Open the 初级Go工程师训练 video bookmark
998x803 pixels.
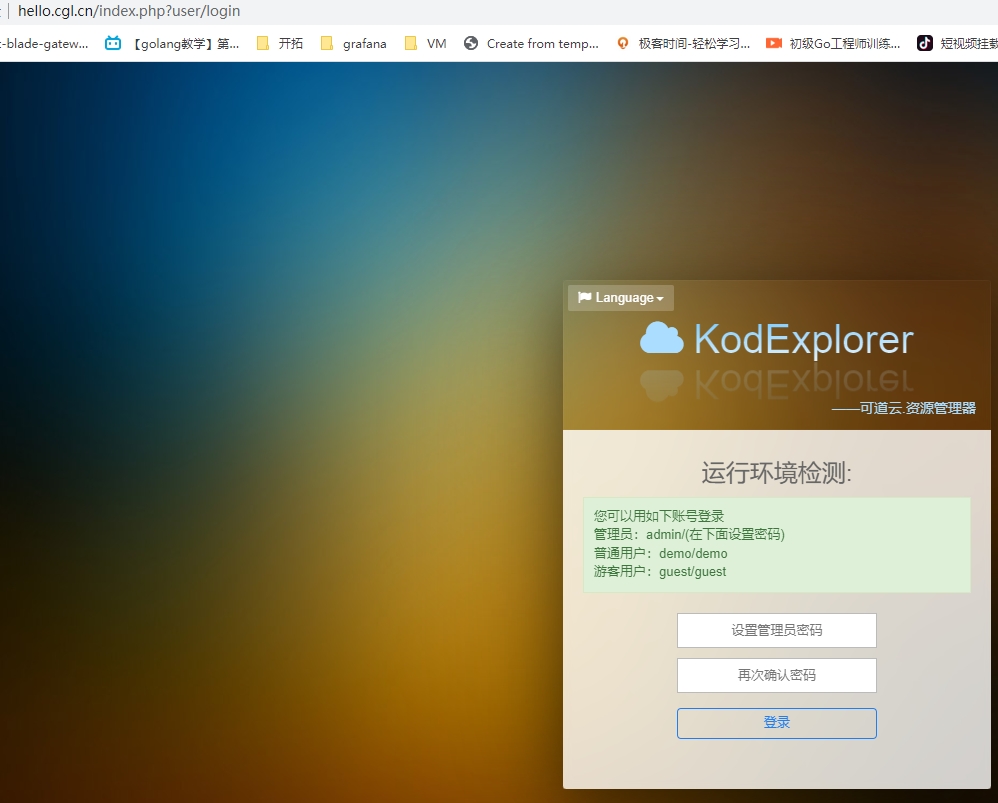coord(833,43)
